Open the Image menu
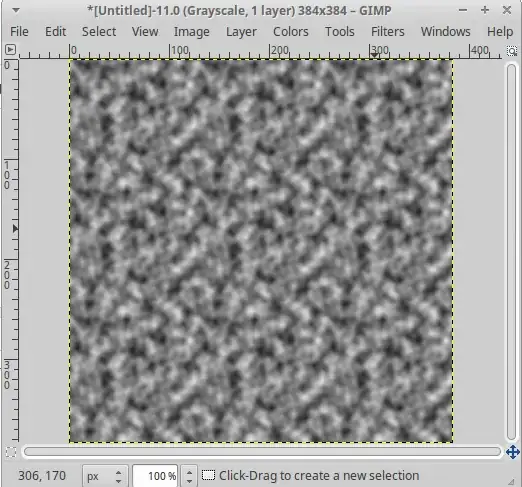 192,32
